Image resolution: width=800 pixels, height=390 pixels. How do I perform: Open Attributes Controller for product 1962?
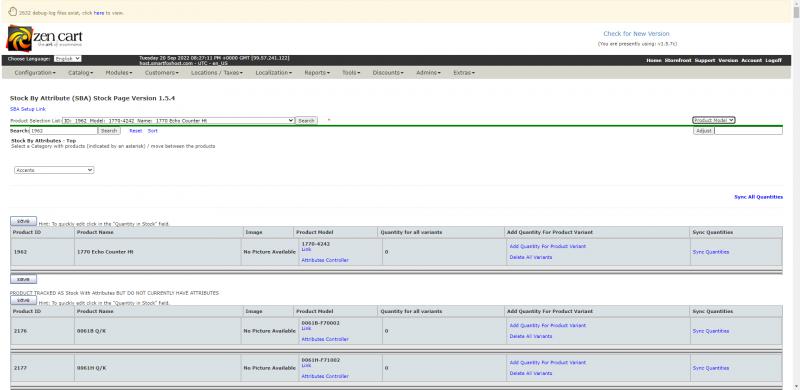coord(325,260)
